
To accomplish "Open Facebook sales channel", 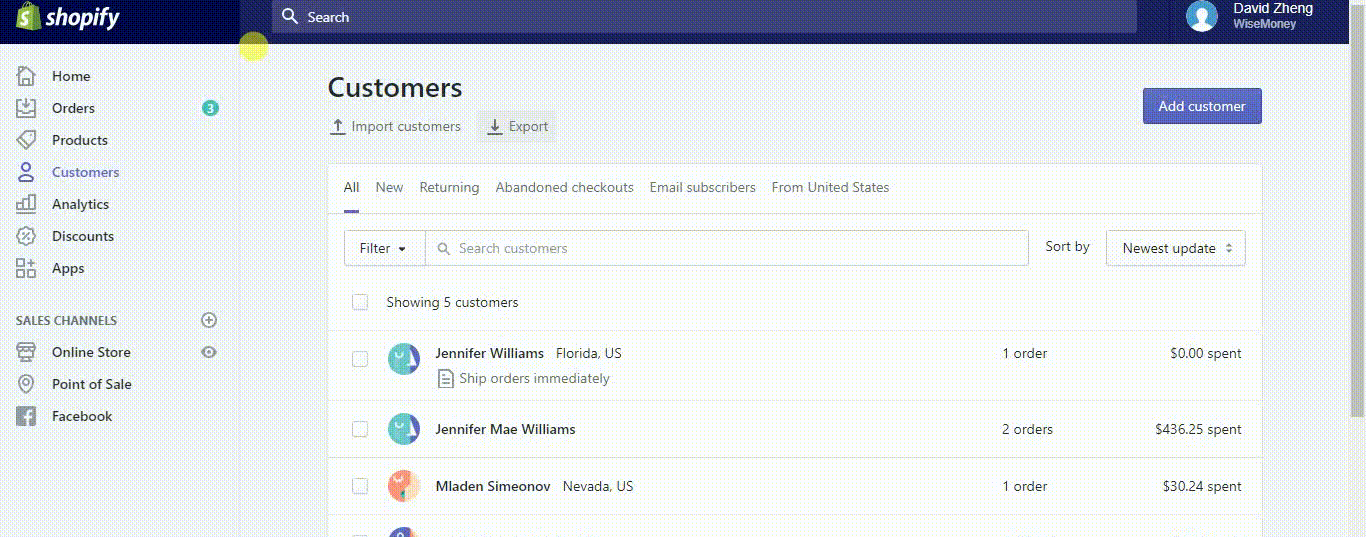I will point(82,416).
